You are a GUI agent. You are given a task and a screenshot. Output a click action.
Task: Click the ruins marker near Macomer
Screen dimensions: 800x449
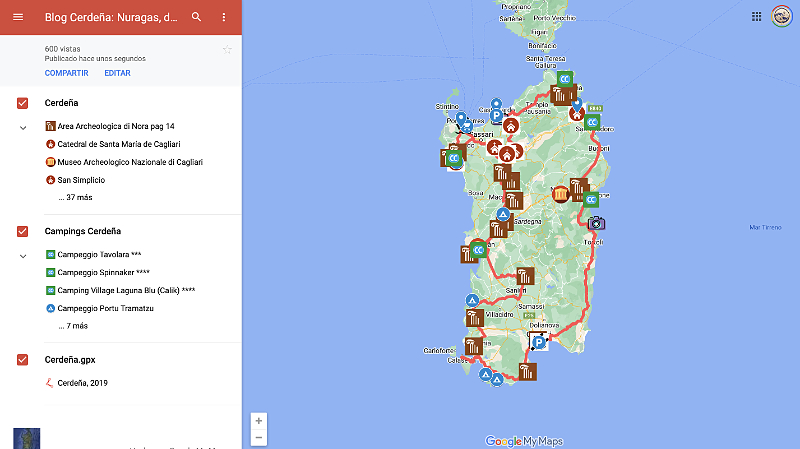[x=514, y=201]
